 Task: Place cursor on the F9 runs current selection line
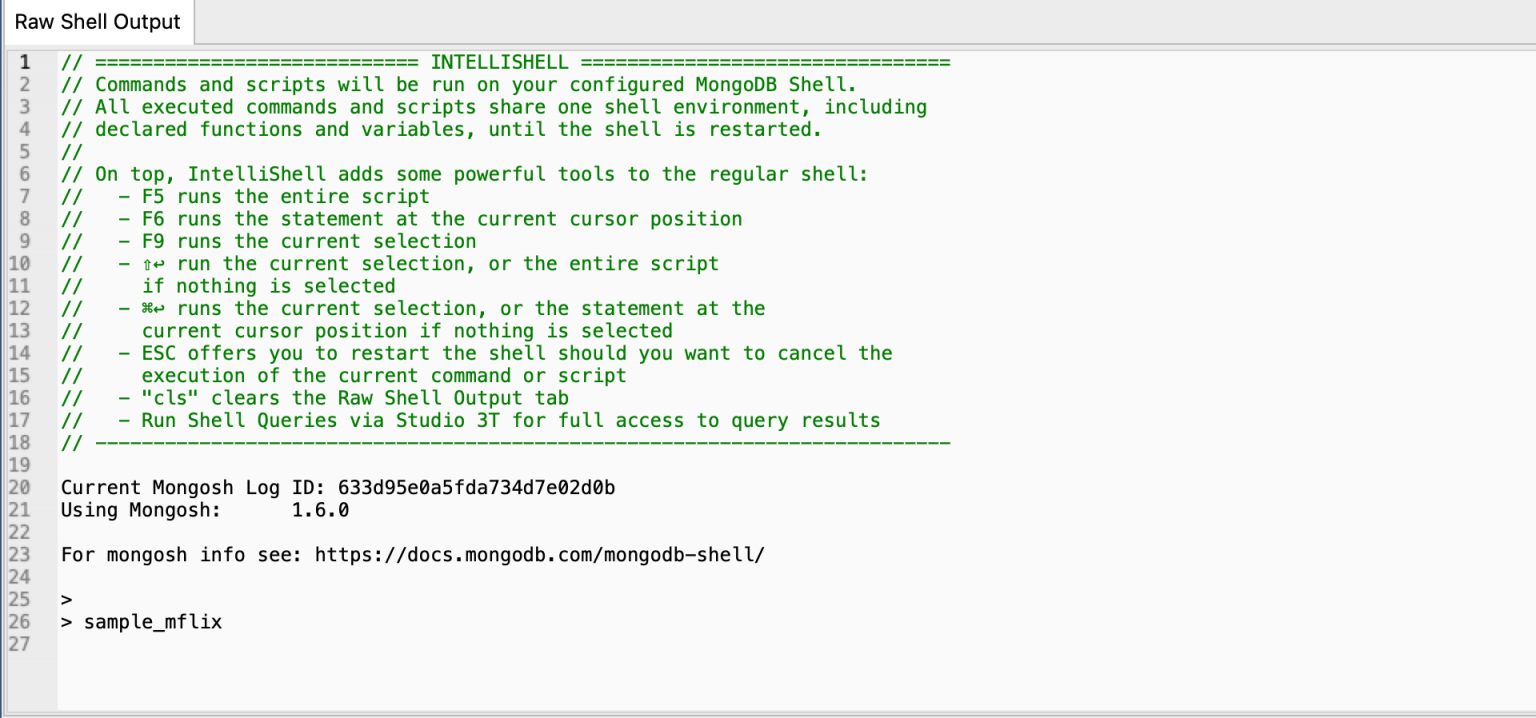(269, 241)
